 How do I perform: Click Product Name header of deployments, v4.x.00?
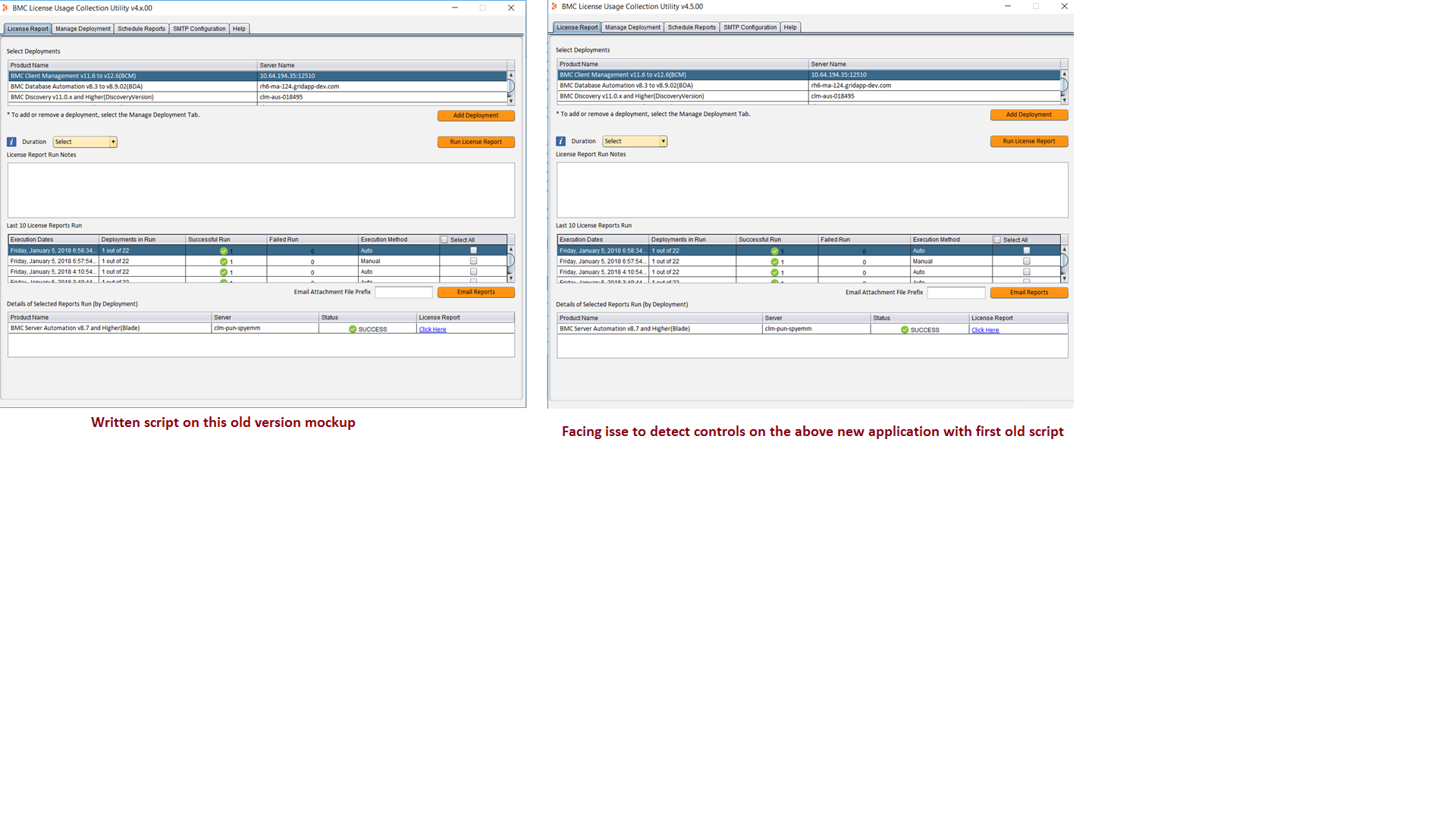point(133,65)
